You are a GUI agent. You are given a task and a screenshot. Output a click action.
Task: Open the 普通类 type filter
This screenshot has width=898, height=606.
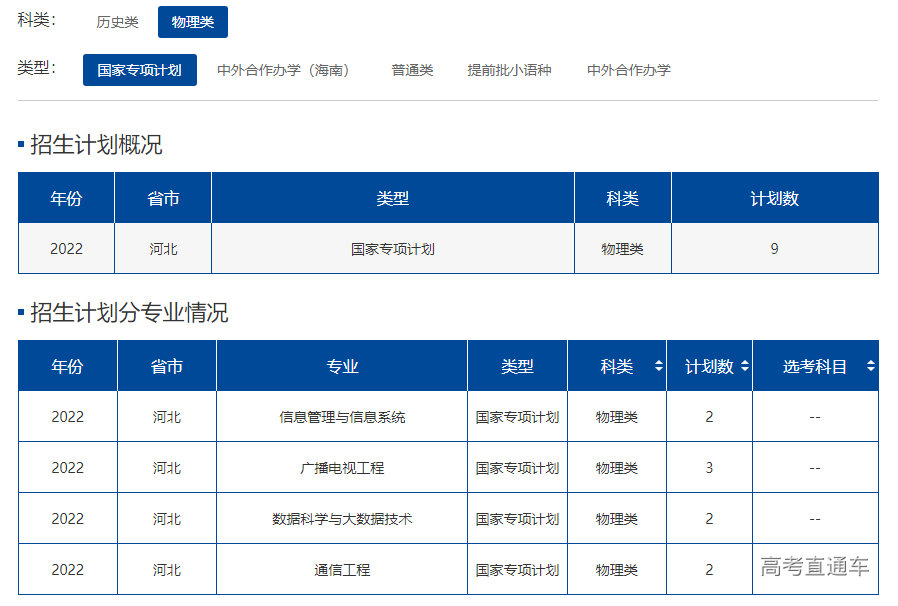(x=411, y=70)
